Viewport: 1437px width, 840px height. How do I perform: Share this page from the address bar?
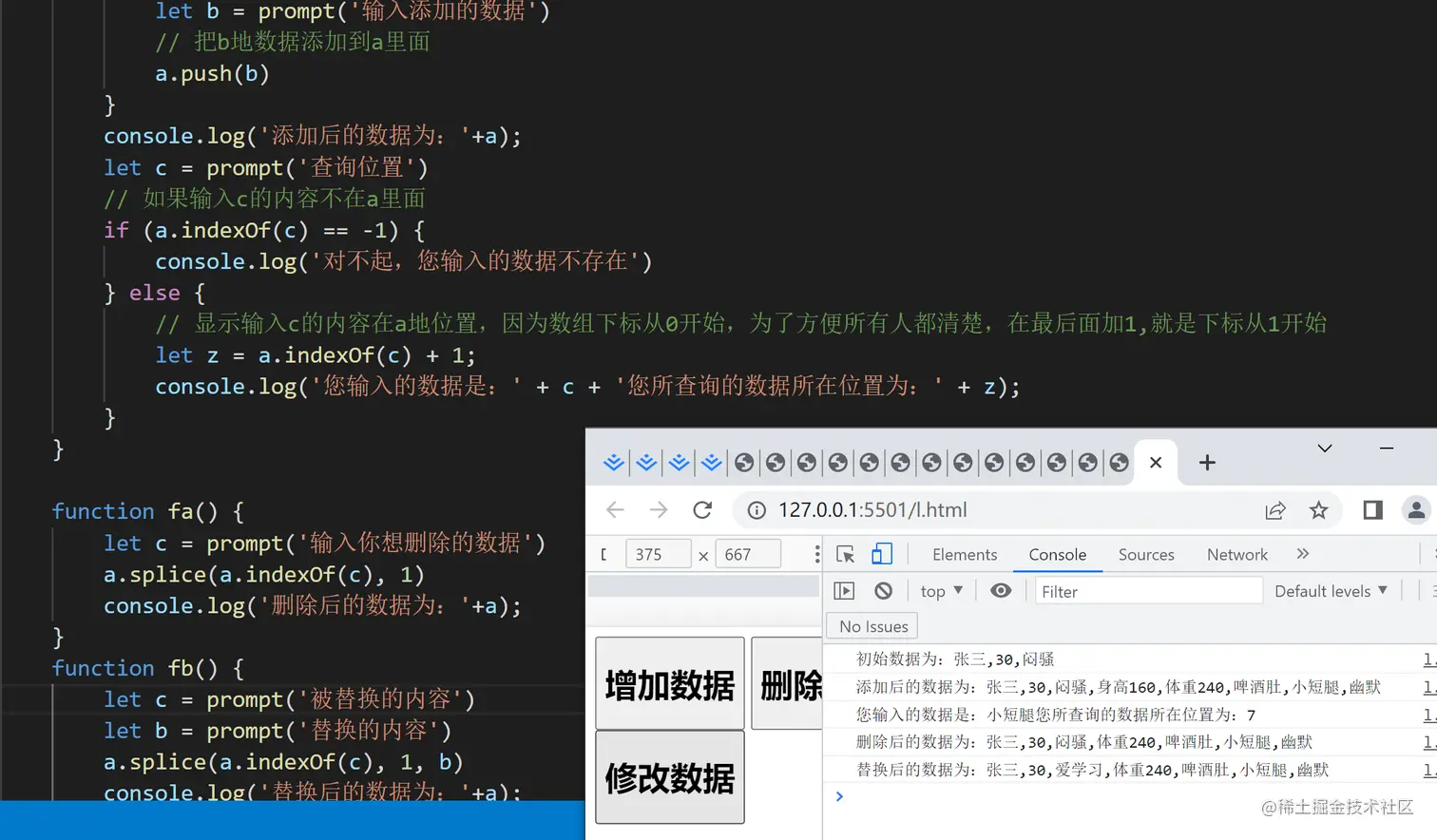(x=1275, y=510)
